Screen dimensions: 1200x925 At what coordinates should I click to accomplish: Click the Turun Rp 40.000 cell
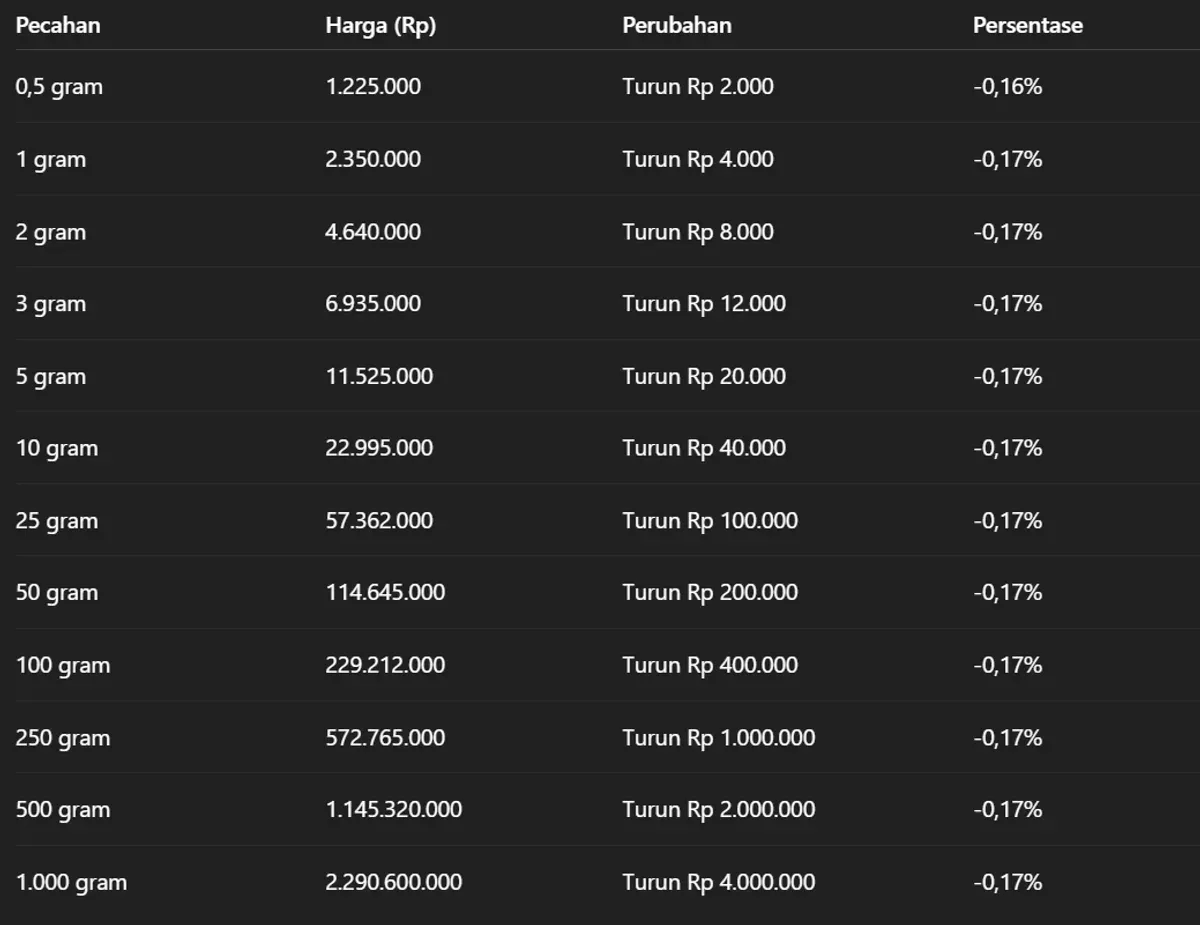(704, 448)
